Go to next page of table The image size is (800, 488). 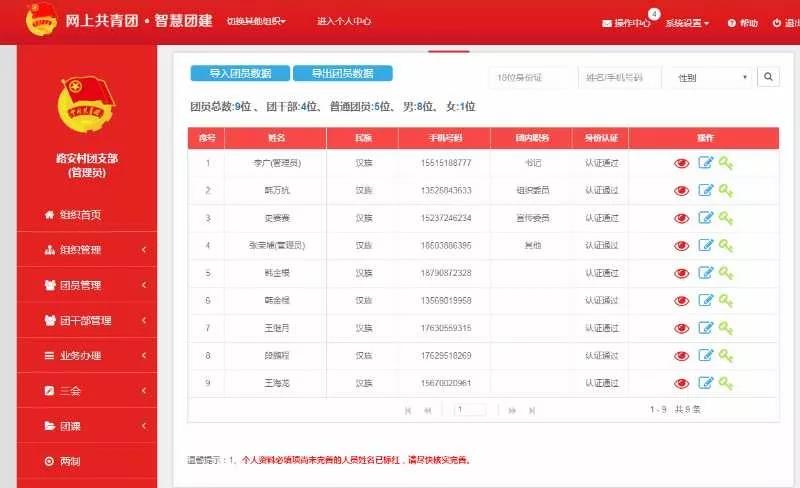512,410
